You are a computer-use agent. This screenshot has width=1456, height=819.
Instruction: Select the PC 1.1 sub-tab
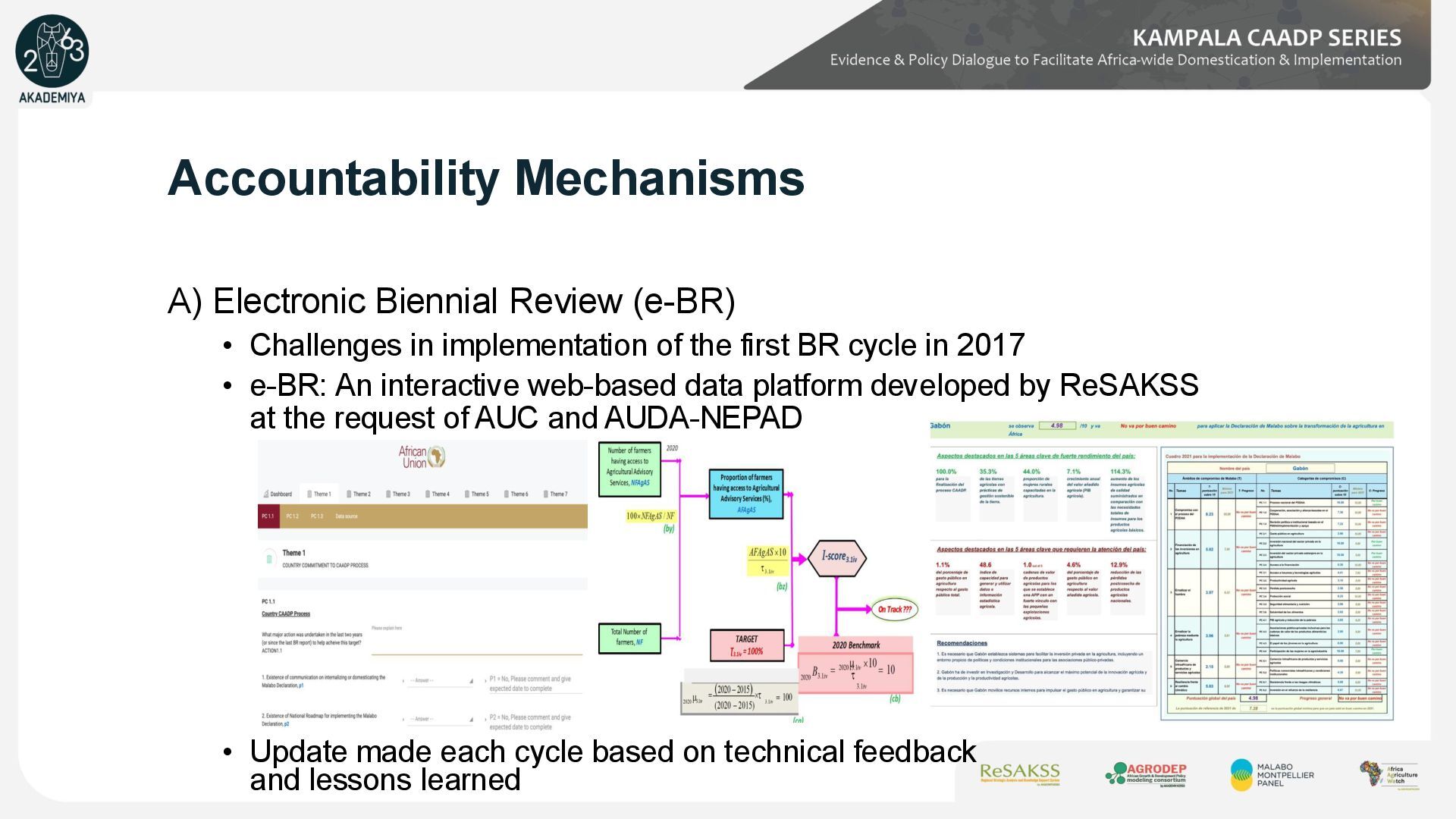(x=268, y=516)
